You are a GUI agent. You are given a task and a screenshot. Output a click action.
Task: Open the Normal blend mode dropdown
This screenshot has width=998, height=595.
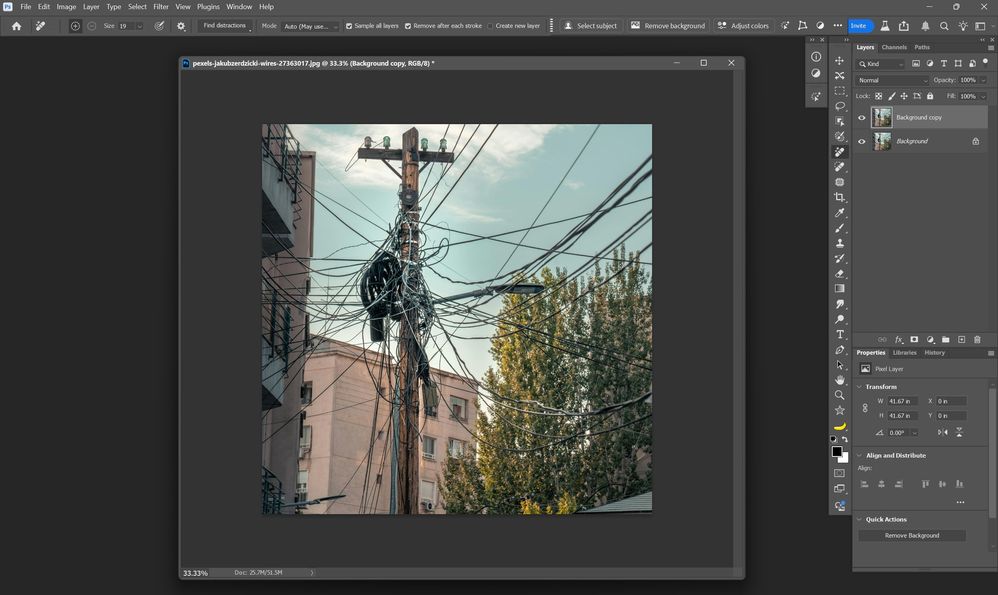(x=892, y=80)
